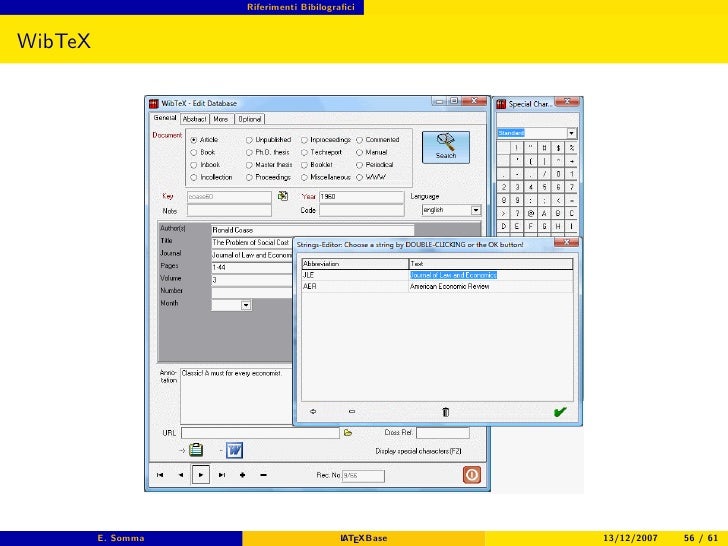Open the Standard character set dropdown
This screenshot has width=728, height=546.
coord(572,133)
